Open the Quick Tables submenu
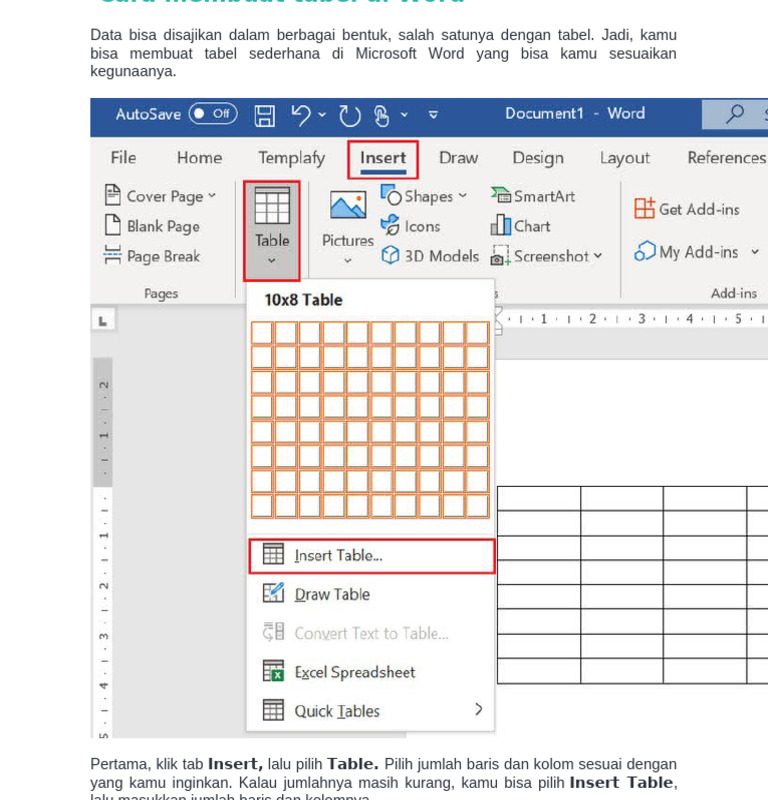 (x=370, y=711)
